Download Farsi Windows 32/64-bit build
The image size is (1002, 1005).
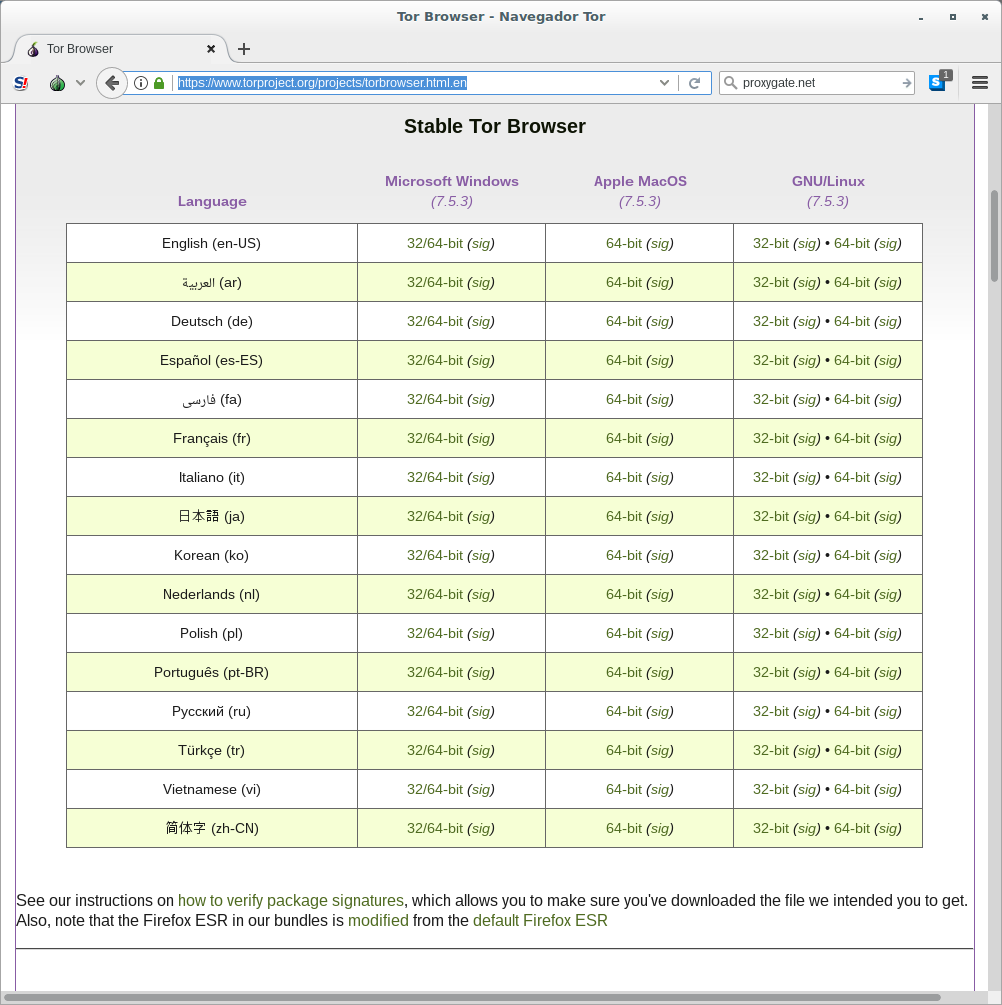pyautogui.click(x=435, y=400)
